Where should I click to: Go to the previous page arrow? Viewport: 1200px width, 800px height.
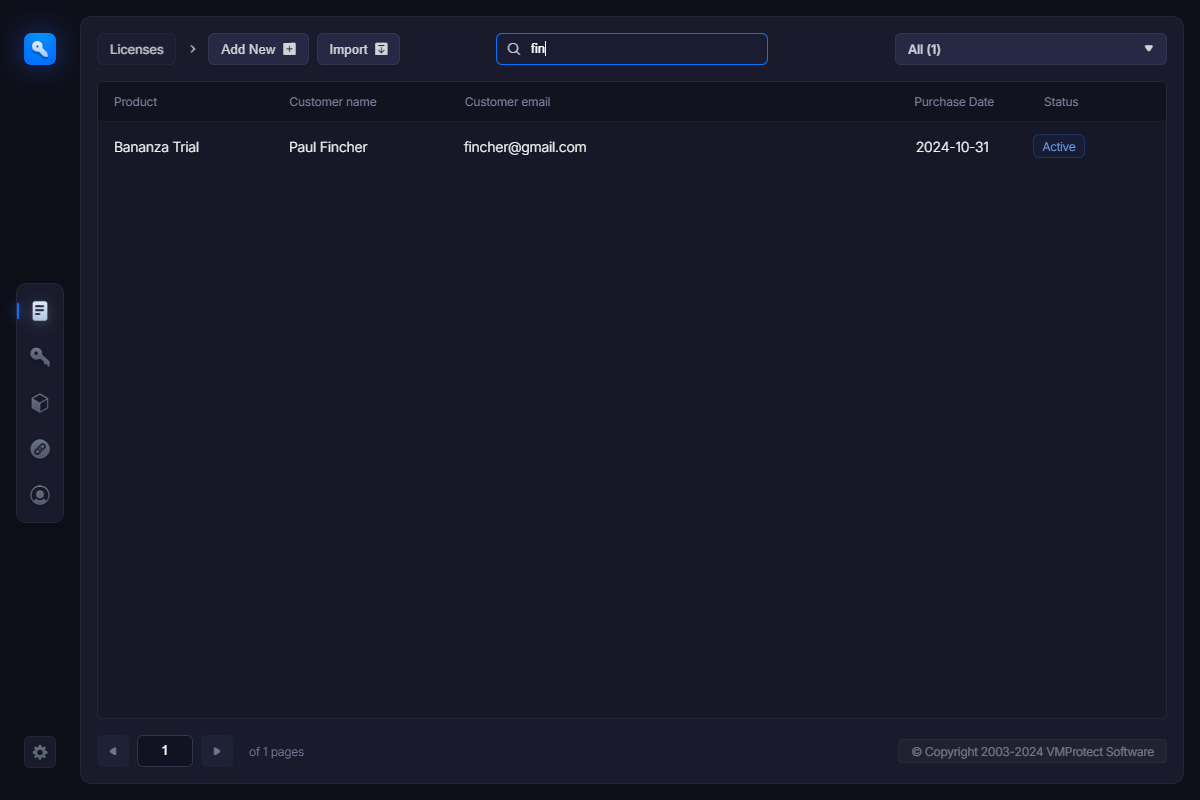[x=113, y=751]
